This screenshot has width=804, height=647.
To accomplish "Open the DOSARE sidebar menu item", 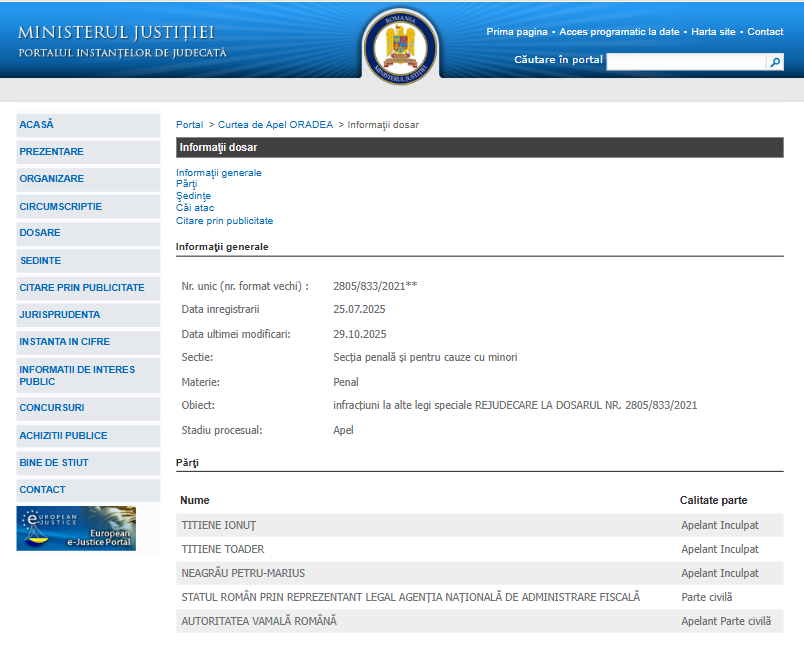I will click(40, 233).
